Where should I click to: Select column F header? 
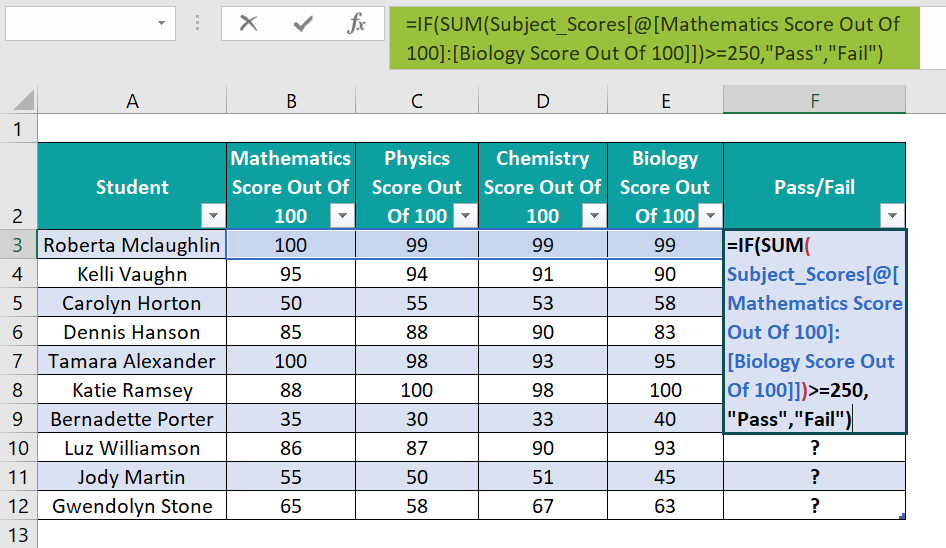coord(814,100)
